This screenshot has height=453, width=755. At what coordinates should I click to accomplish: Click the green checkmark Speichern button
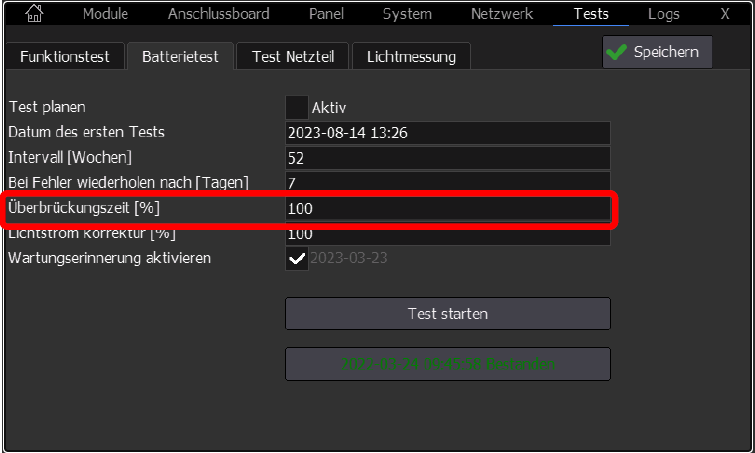pos(657,52)
